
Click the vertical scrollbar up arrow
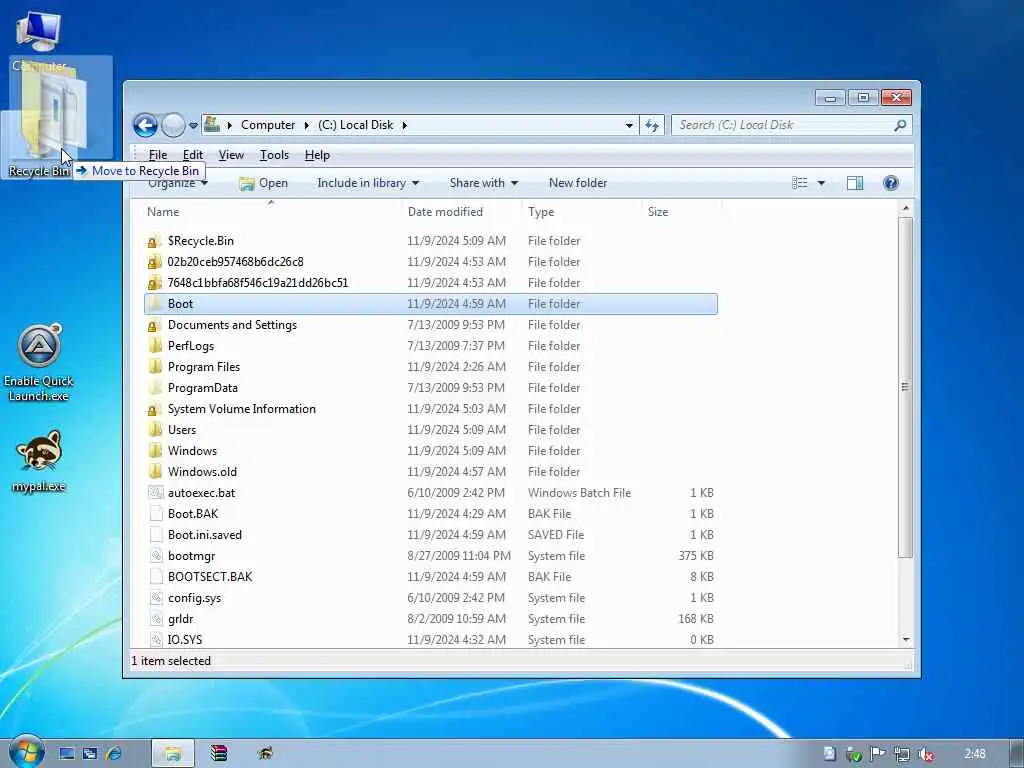pos(905,208)
